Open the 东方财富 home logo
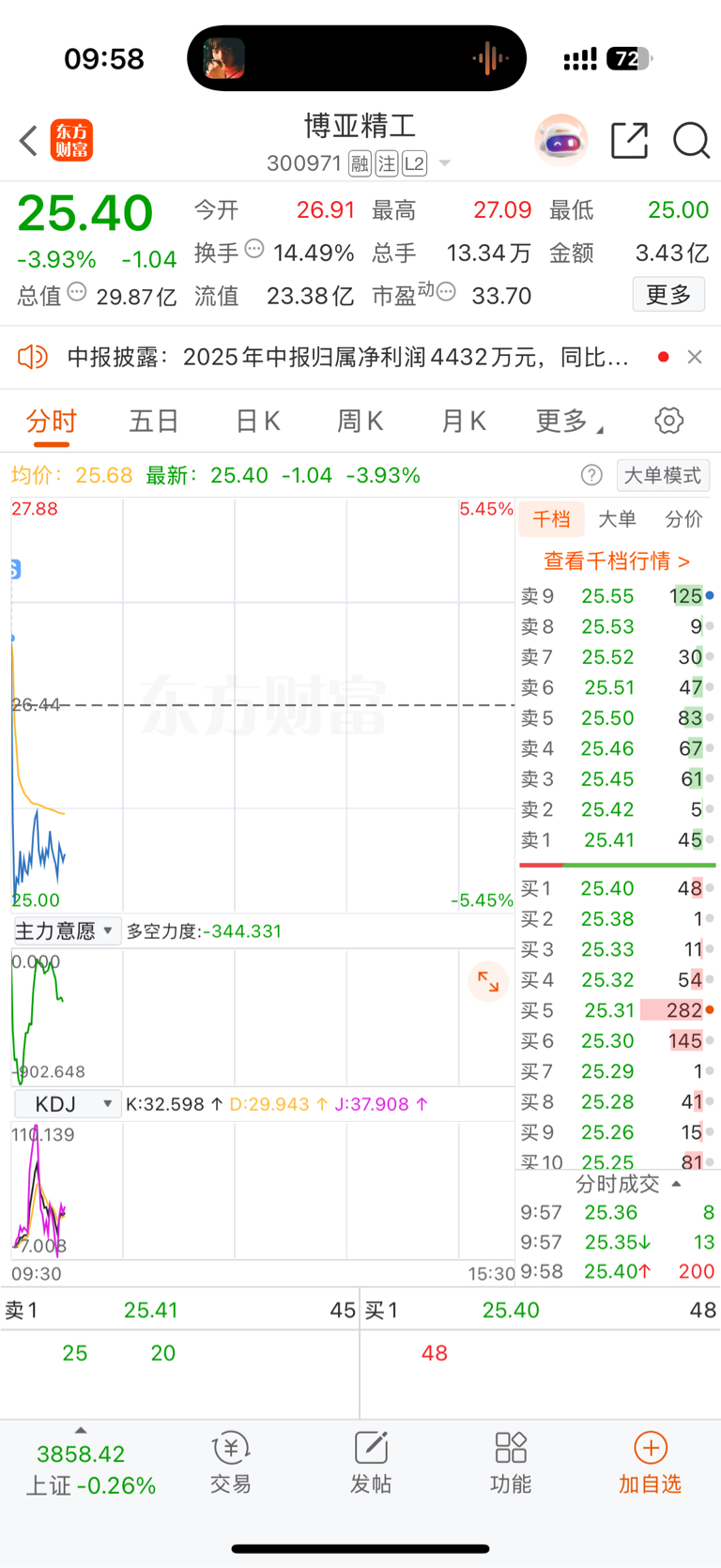Screen dimensions: 721x1568 71,141
